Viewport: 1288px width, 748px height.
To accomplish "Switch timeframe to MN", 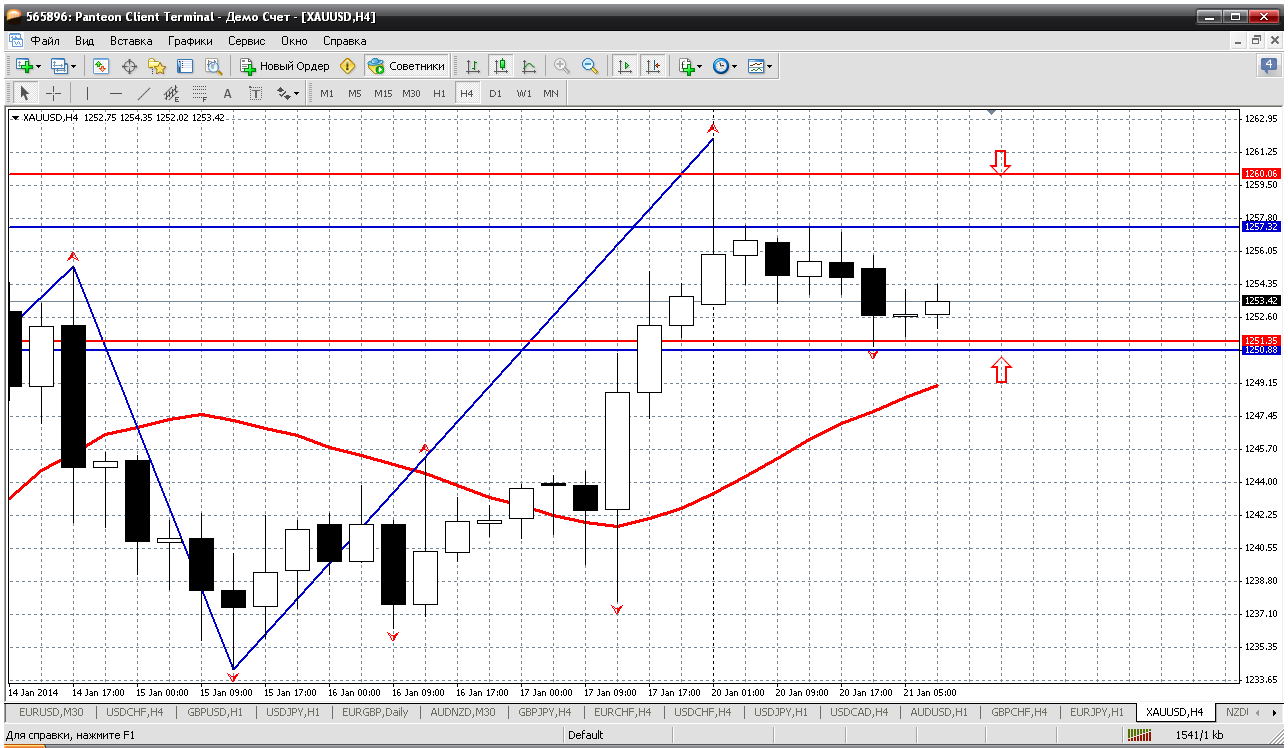I will (x=551, y=93).
